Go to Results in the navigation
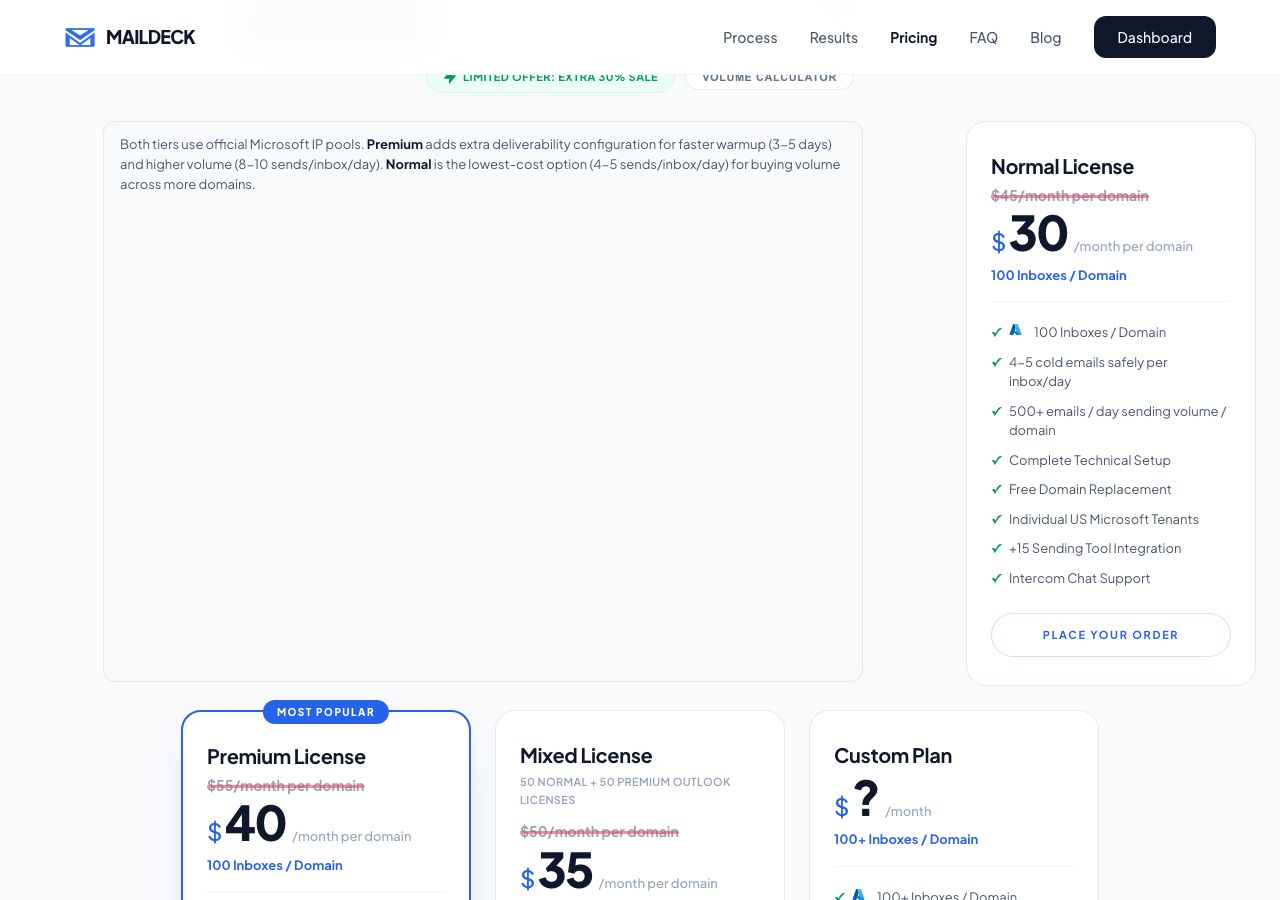 pyautogui.click(x=834, y=37)
